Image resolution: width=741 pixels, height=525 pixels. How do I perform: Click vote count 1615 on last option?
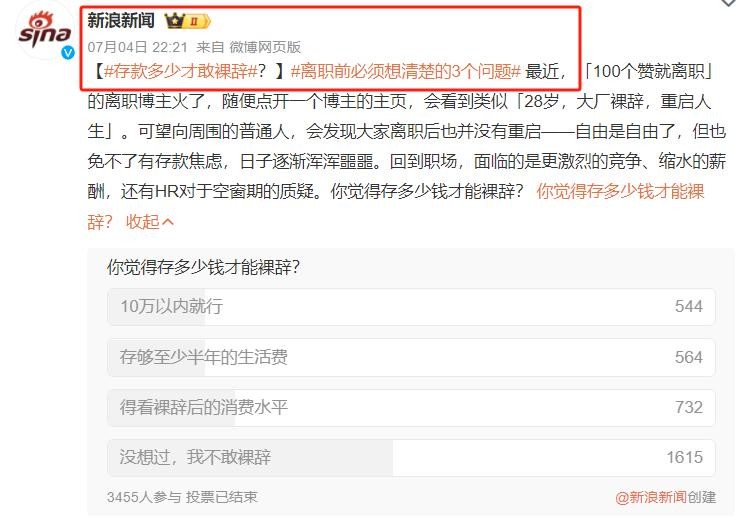[x=685, y=457]
